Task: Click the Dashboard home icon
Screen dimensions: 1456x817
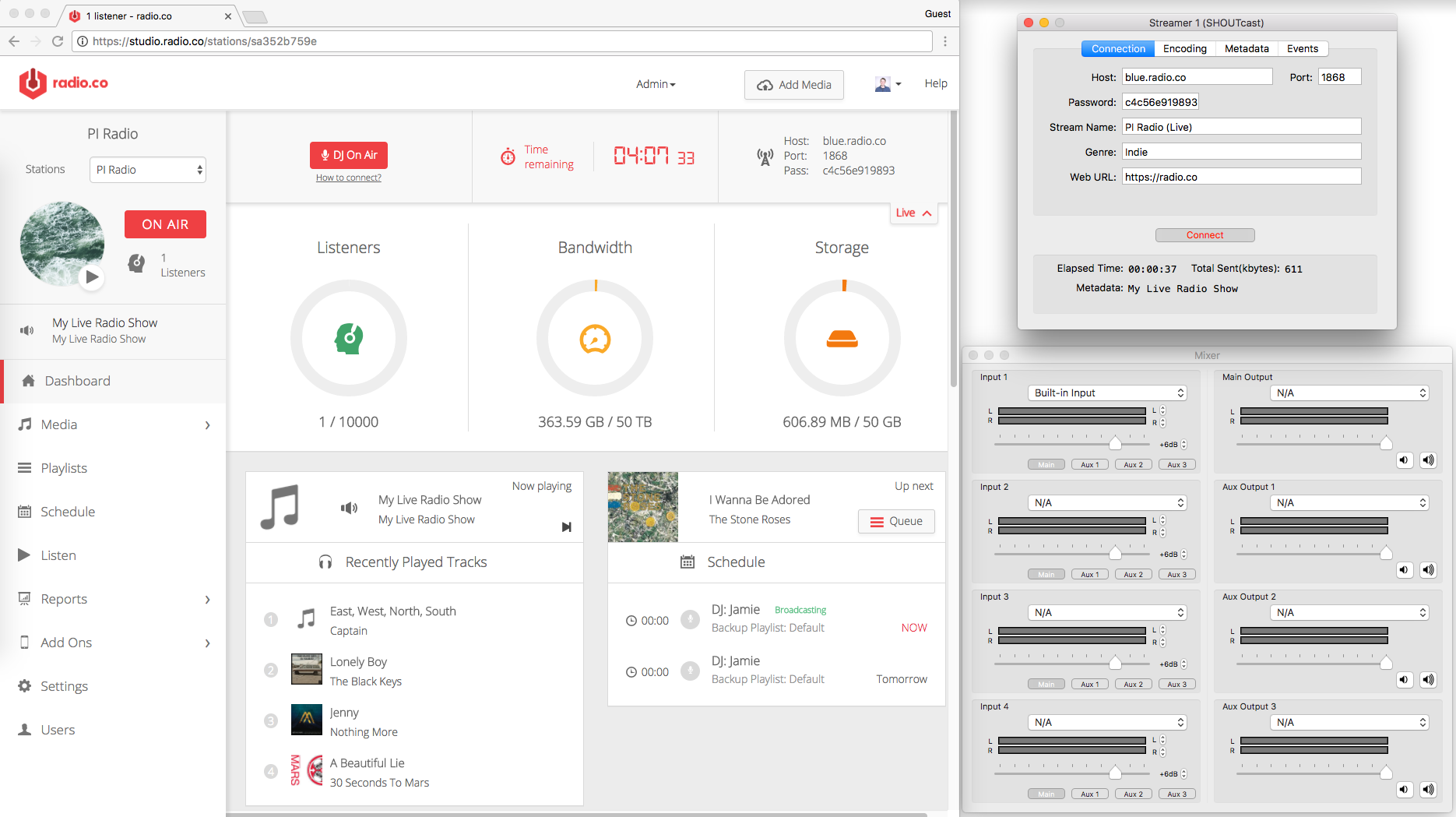Action: (x=28, y=381)
